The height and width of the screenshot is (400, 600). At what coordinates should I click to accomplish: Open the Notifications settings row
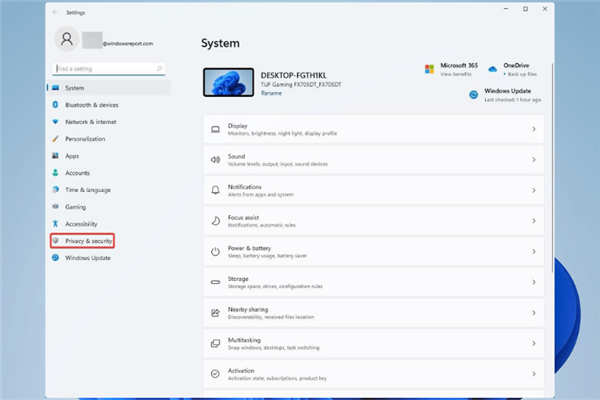click(x=374, y=190)
